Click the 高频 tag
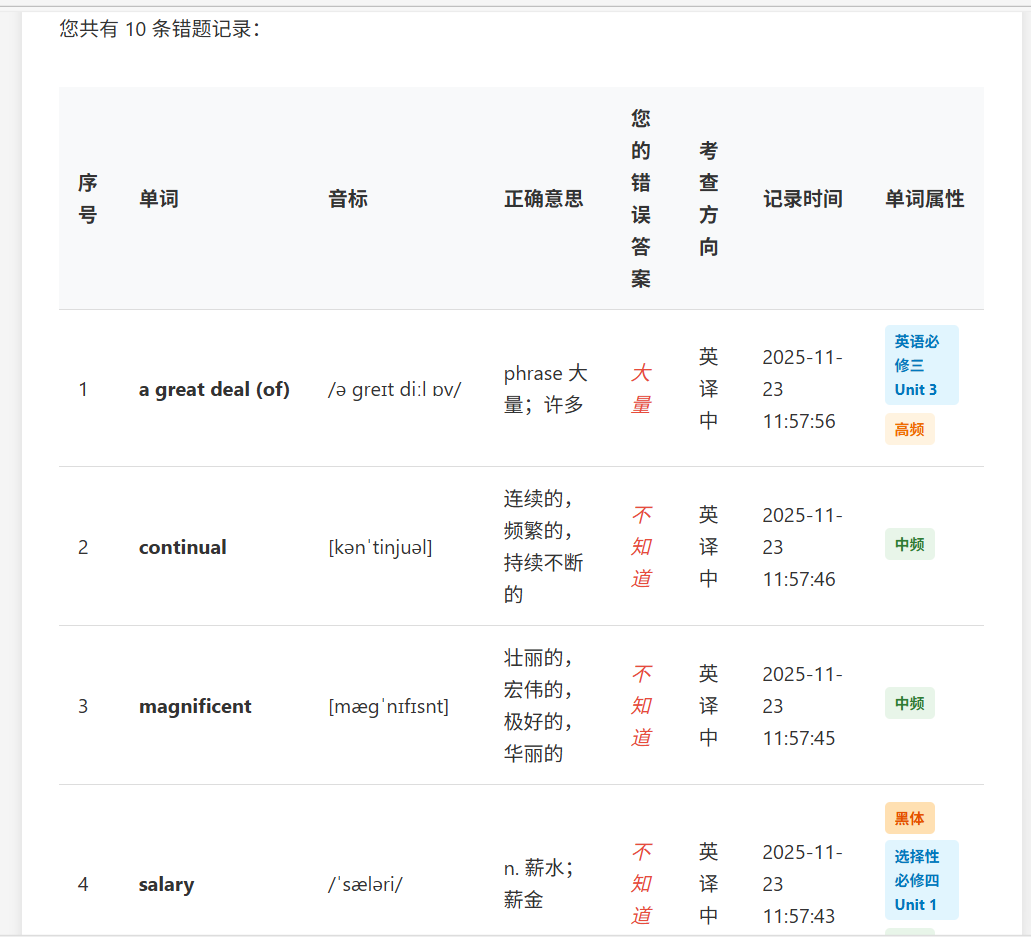Screen dimensions: 1031x937 (x=909, y=429)
